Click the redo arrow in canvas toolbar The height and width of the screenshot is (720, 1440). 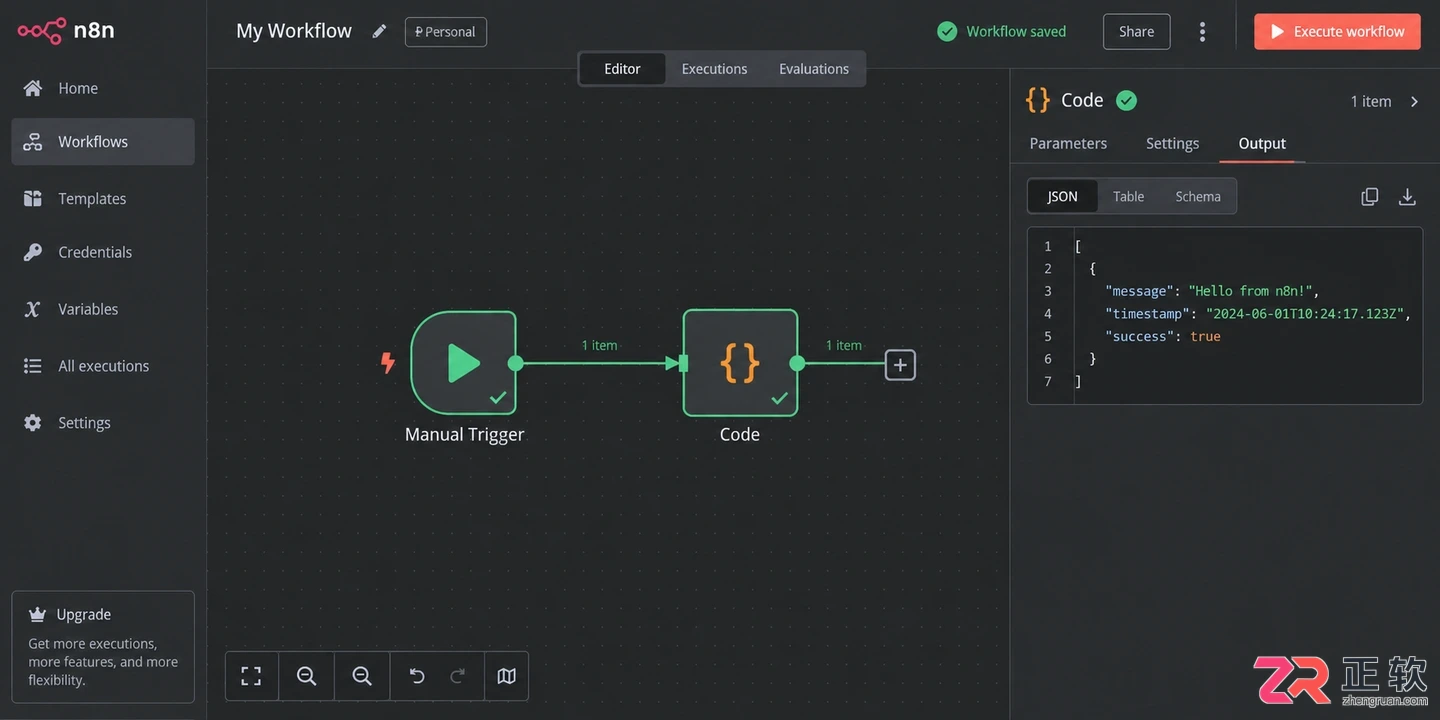coord(458,676)
